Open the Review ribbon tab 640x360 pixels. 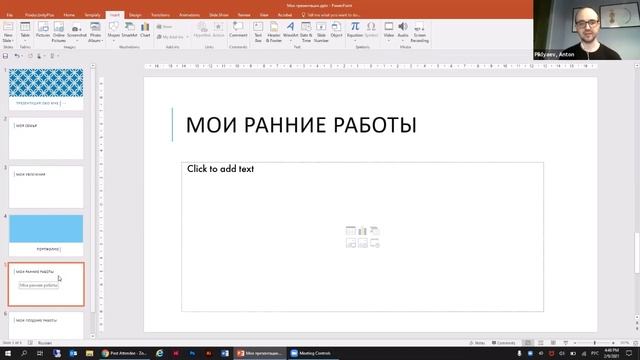click(x=244, y=15)
